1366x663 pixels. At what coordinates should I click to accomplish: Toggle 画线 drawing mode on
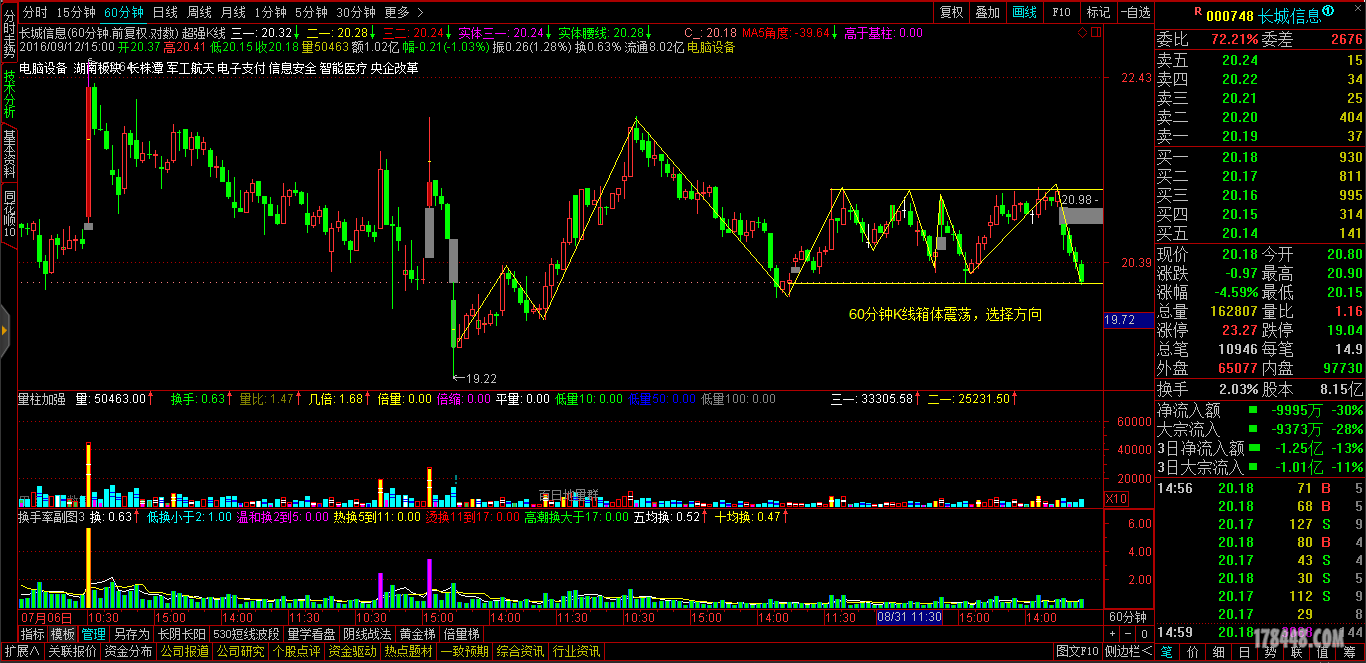pos(1025,12)
